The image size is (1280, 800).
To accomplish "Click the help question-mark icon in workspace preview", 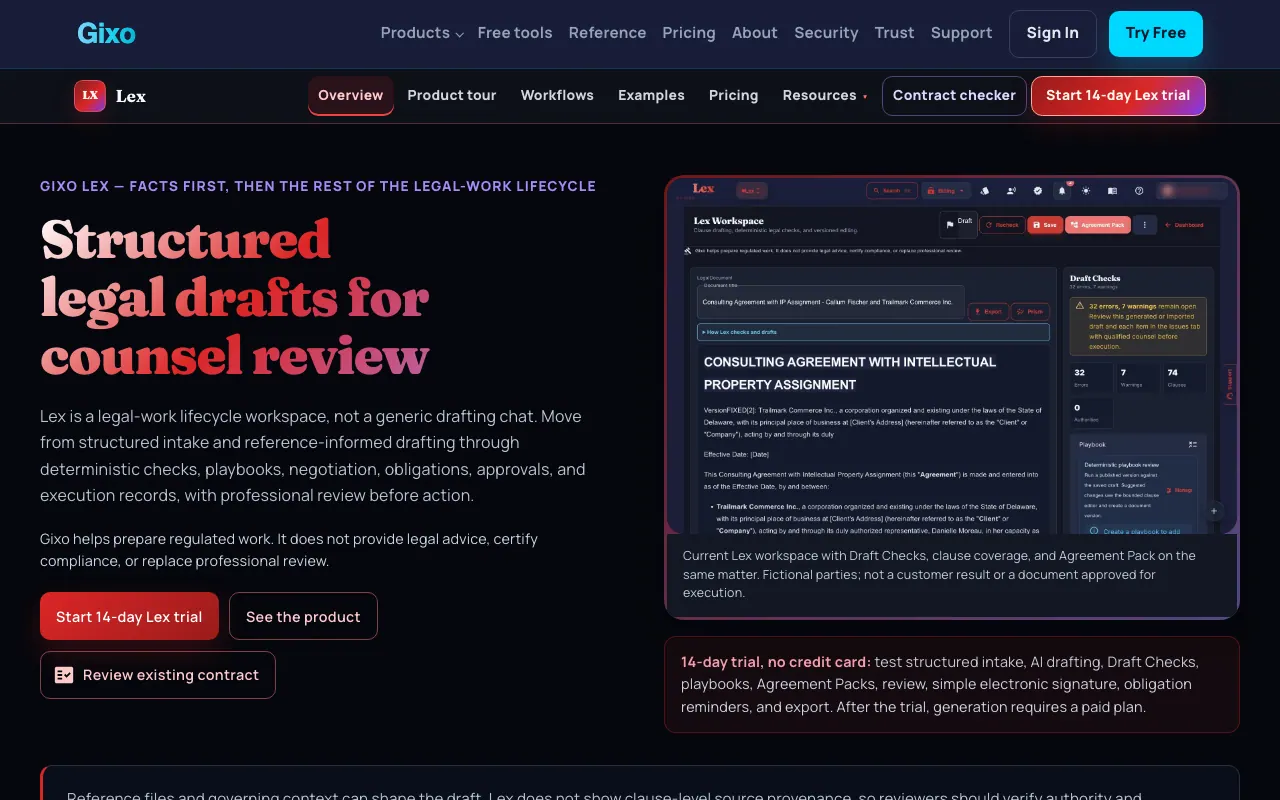I will (1139, 190).
